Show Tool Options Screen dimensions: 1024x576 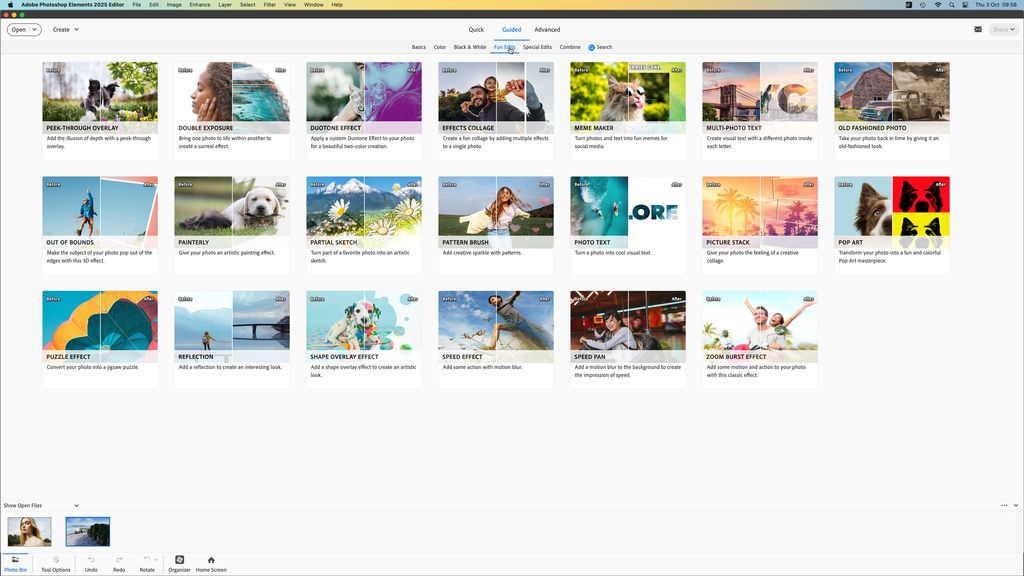point(54,563)
